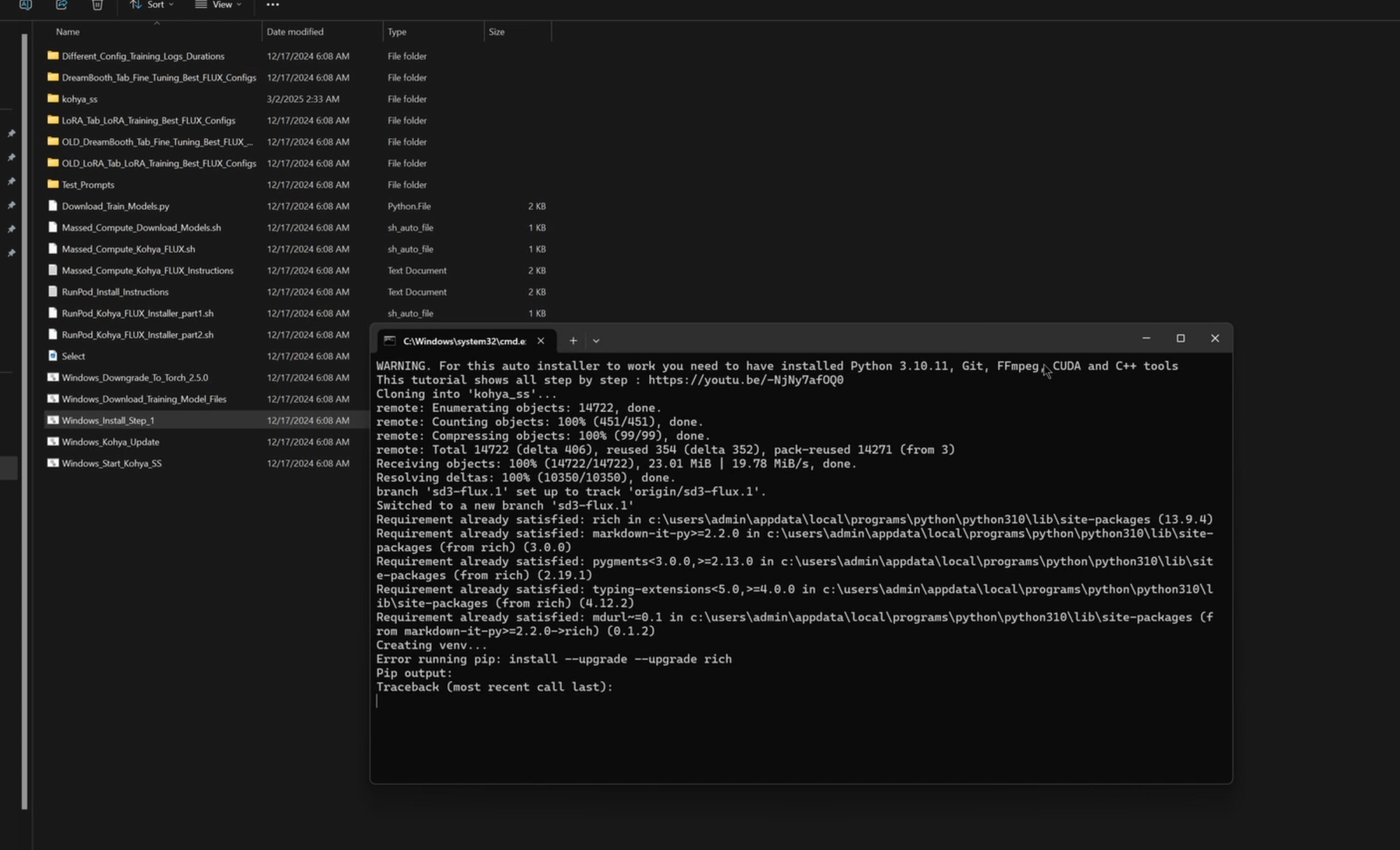Maximize the terminal window
This screenshot has width=1400, height=850.
(x=1180, y=338)
